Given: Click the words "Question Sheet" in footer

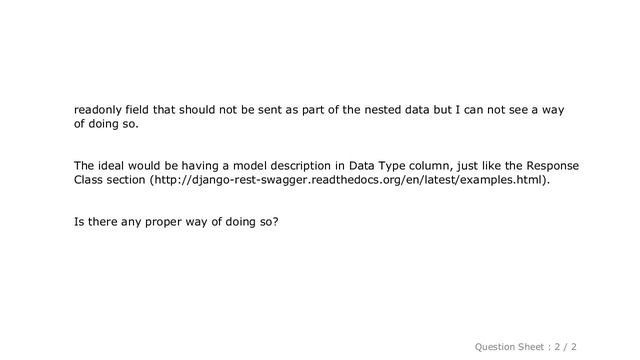Looking at the screenshot, I should coord(509,347).
